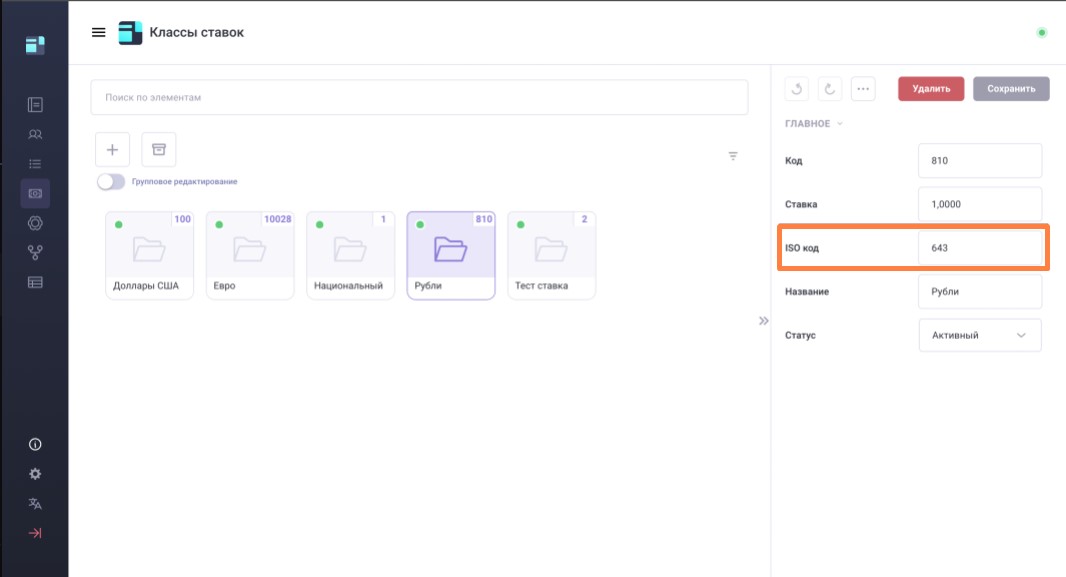Viewport: 1066px width, 577px height.
Task: Open the hamburger menu beside Классы ставок
Action: click(98, 32)
